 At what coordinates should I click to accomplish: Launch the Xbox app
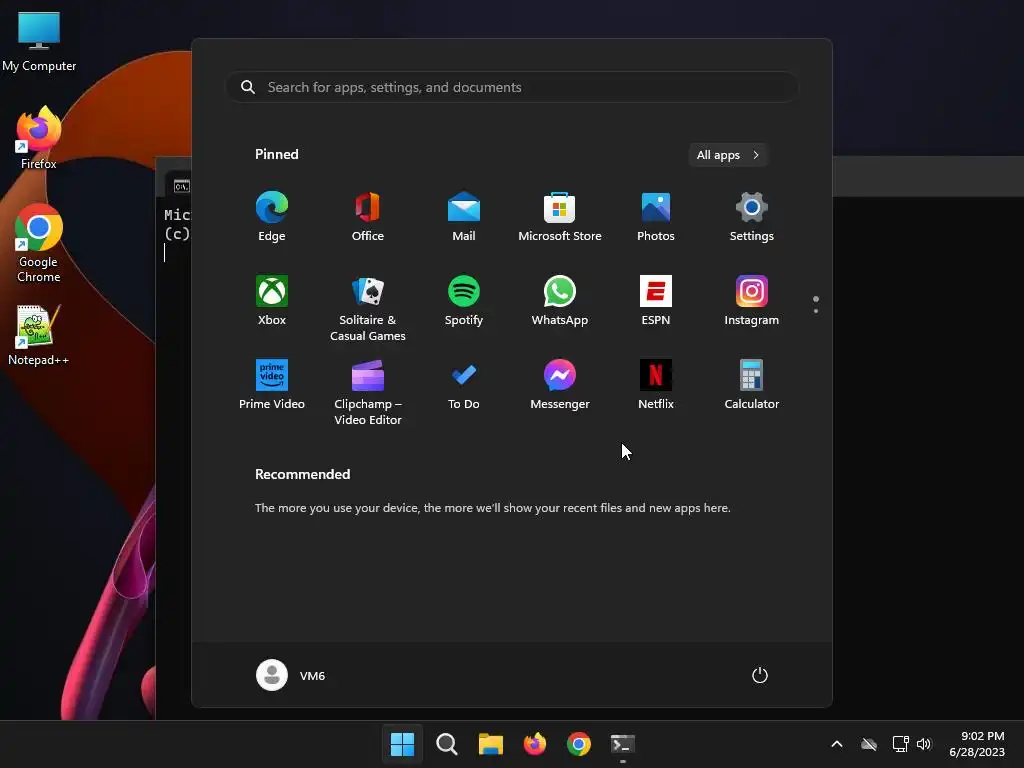[x=272, y=300]
